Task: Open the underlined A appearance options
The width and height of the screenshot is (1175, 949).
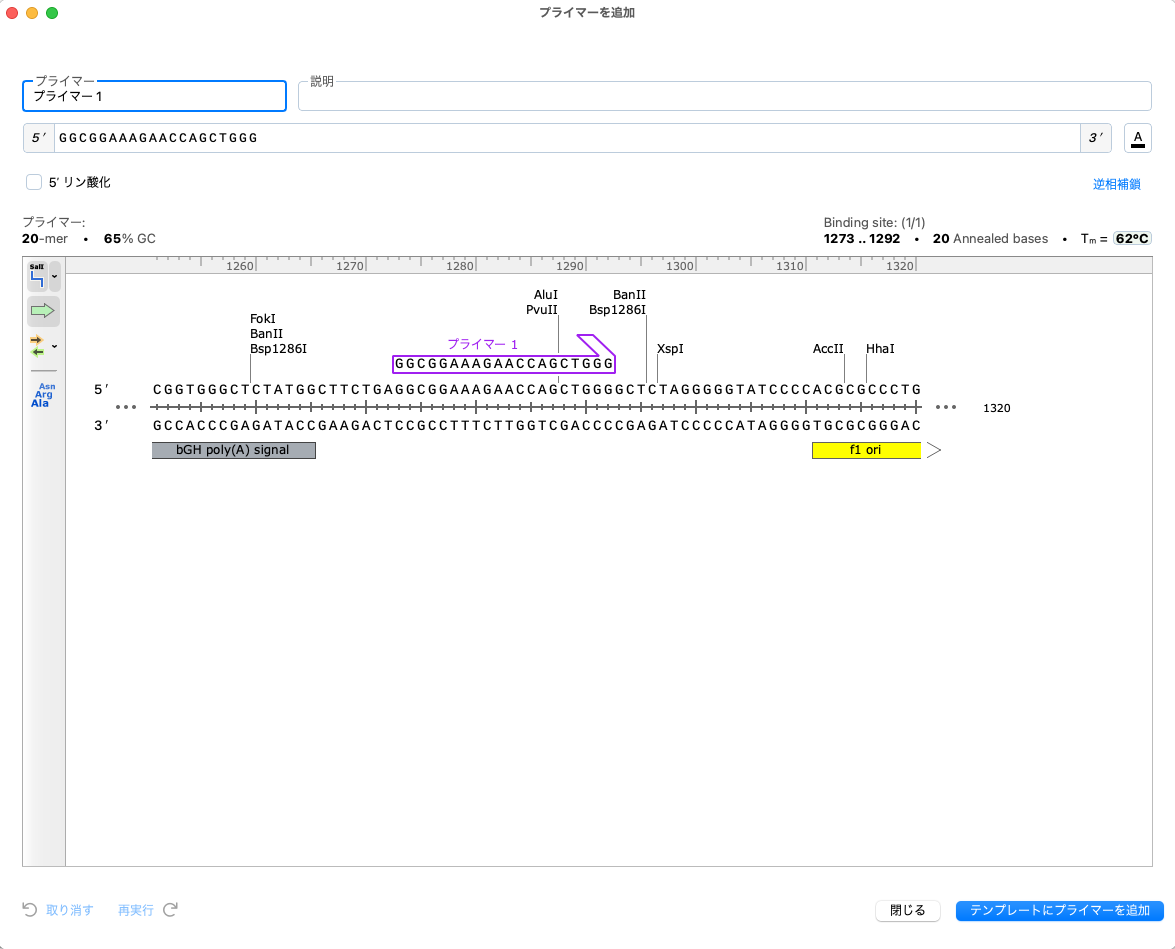Action: [x=1137, y=138]
